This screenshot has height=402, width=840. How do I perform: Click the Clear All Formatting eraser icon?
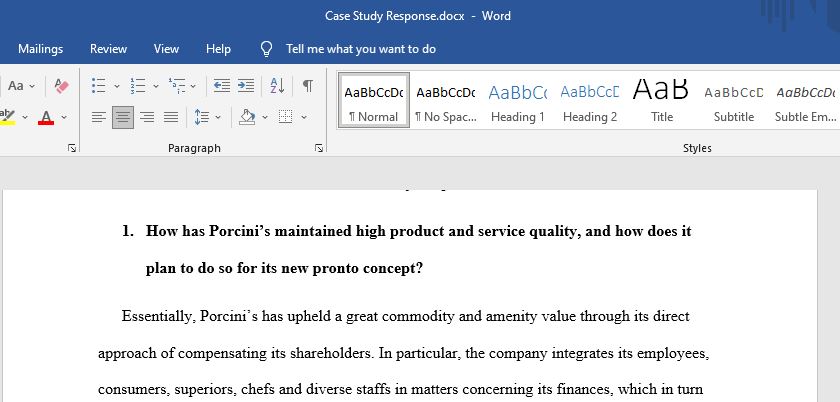tap(62, 85)
